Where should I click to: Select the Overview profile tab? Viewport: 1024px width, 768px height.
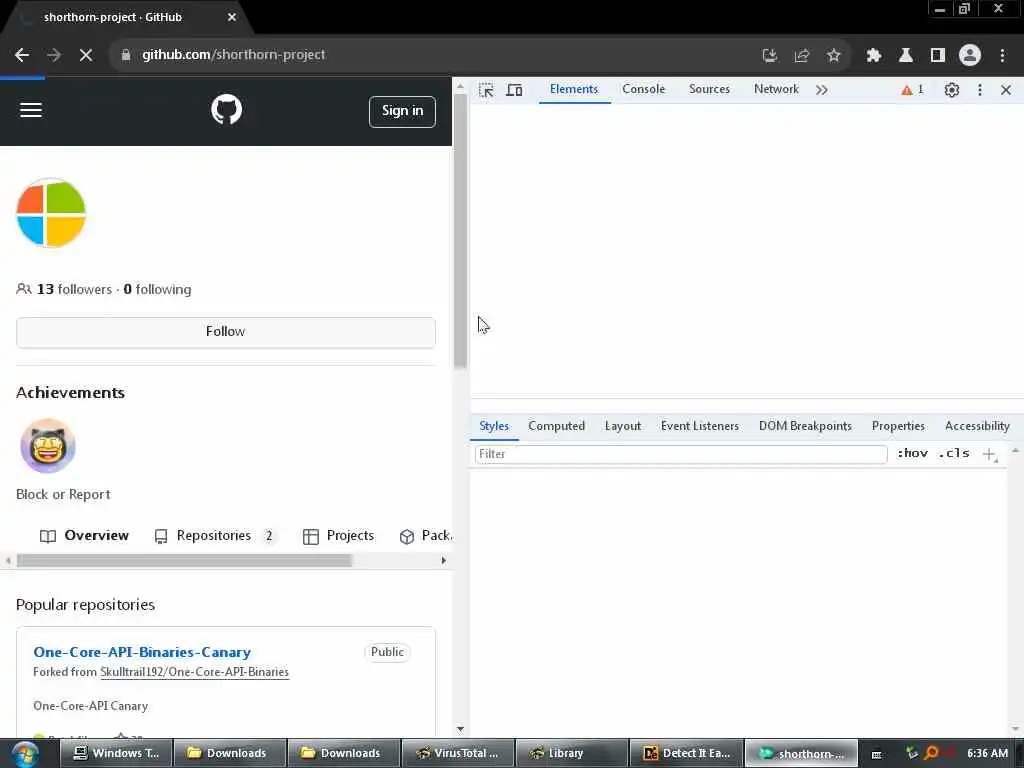(84, 536)
